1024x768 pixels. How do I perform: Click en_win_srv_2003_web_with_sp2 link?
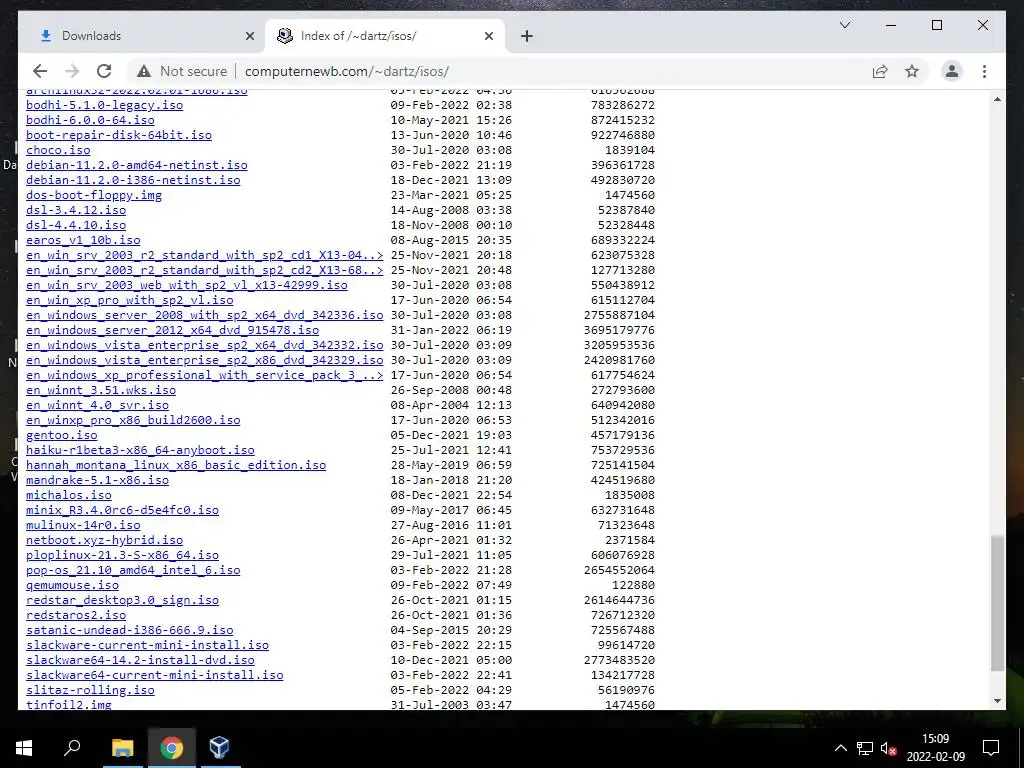coord(187,285)
